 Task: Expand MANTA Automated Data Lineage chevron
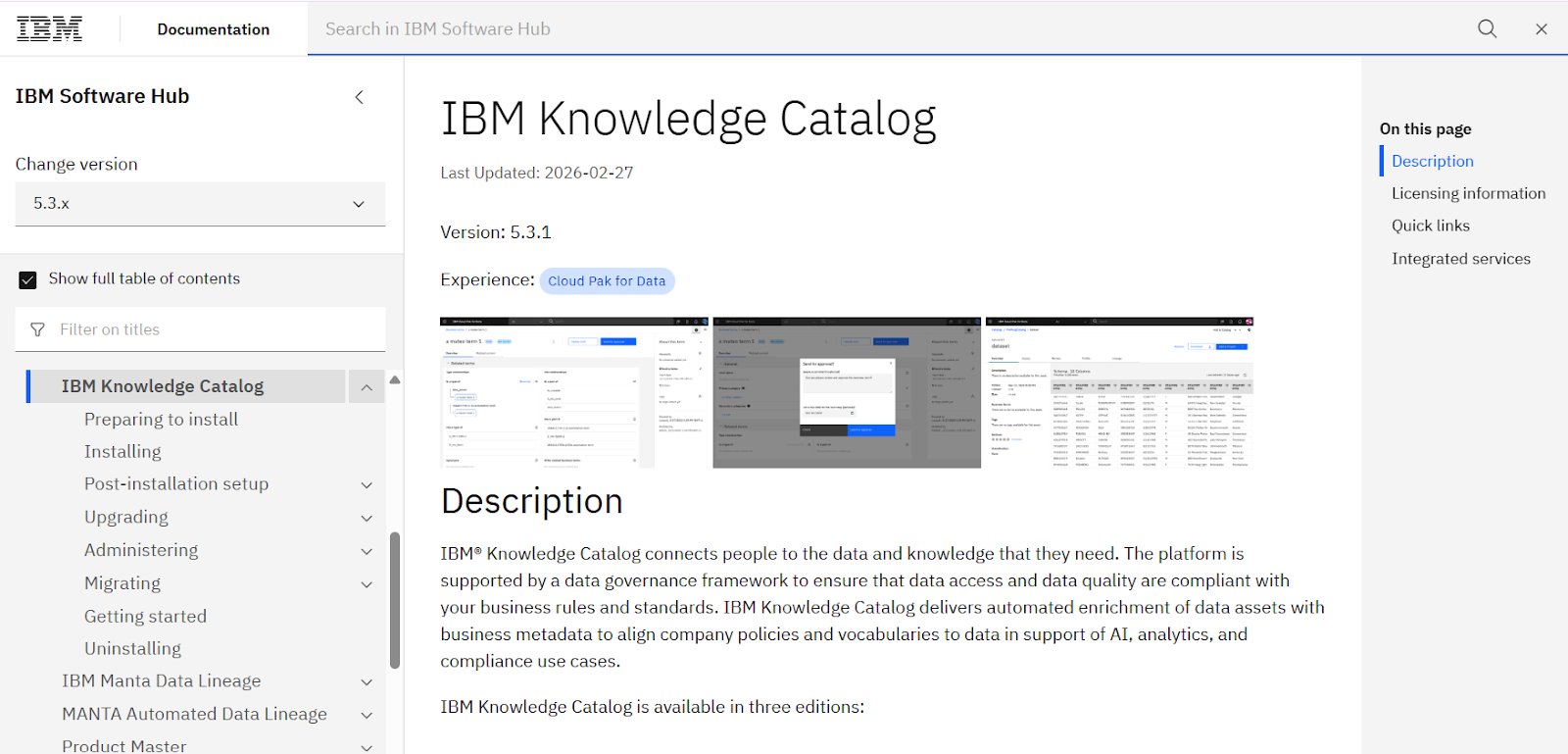367,715
